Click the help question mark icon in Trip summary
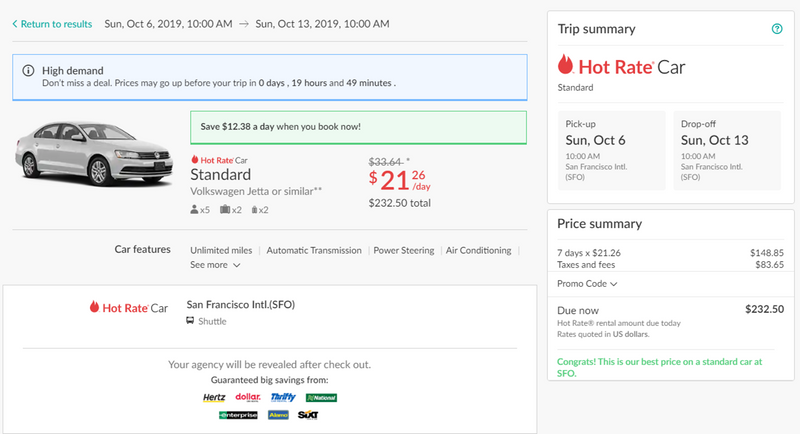 [777, 29]
